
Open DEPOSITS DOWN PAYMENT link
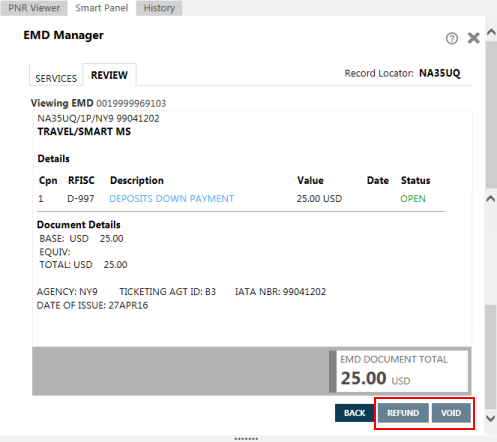coord(172,199)
